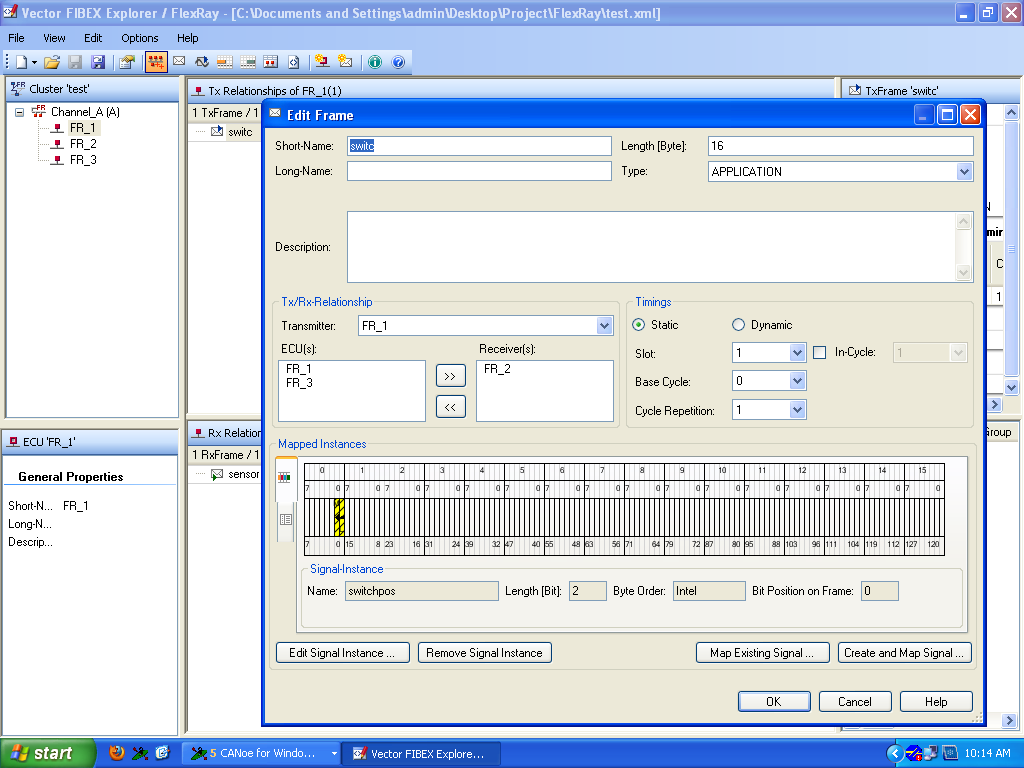The image size is (1024, 768).
Task: Click the Firefox icon in taskbar
Action: click(x=117, y=753)
